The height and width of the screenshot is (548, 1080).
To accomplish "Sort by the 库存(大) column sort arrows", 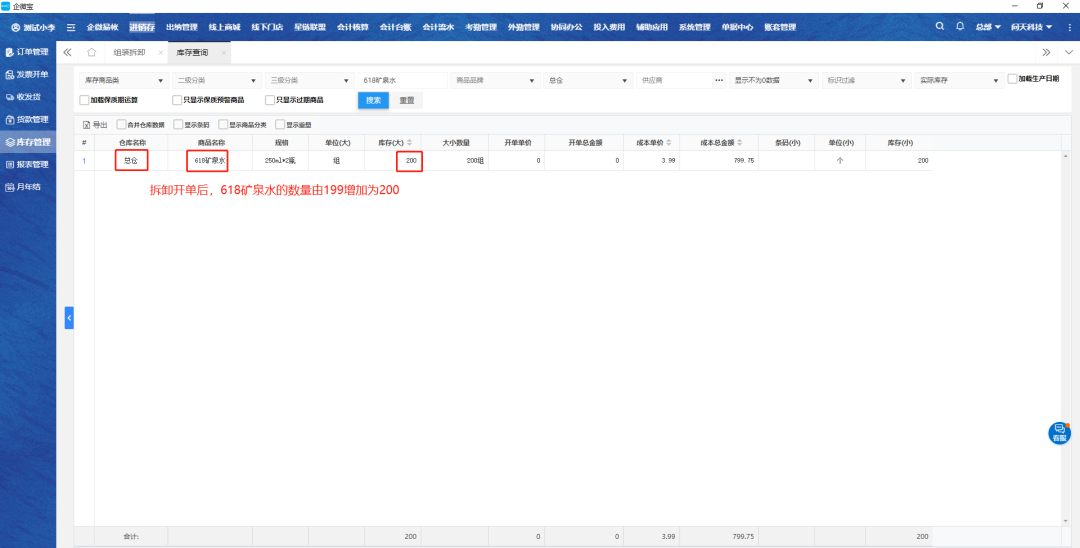I will tap(409, 142).
